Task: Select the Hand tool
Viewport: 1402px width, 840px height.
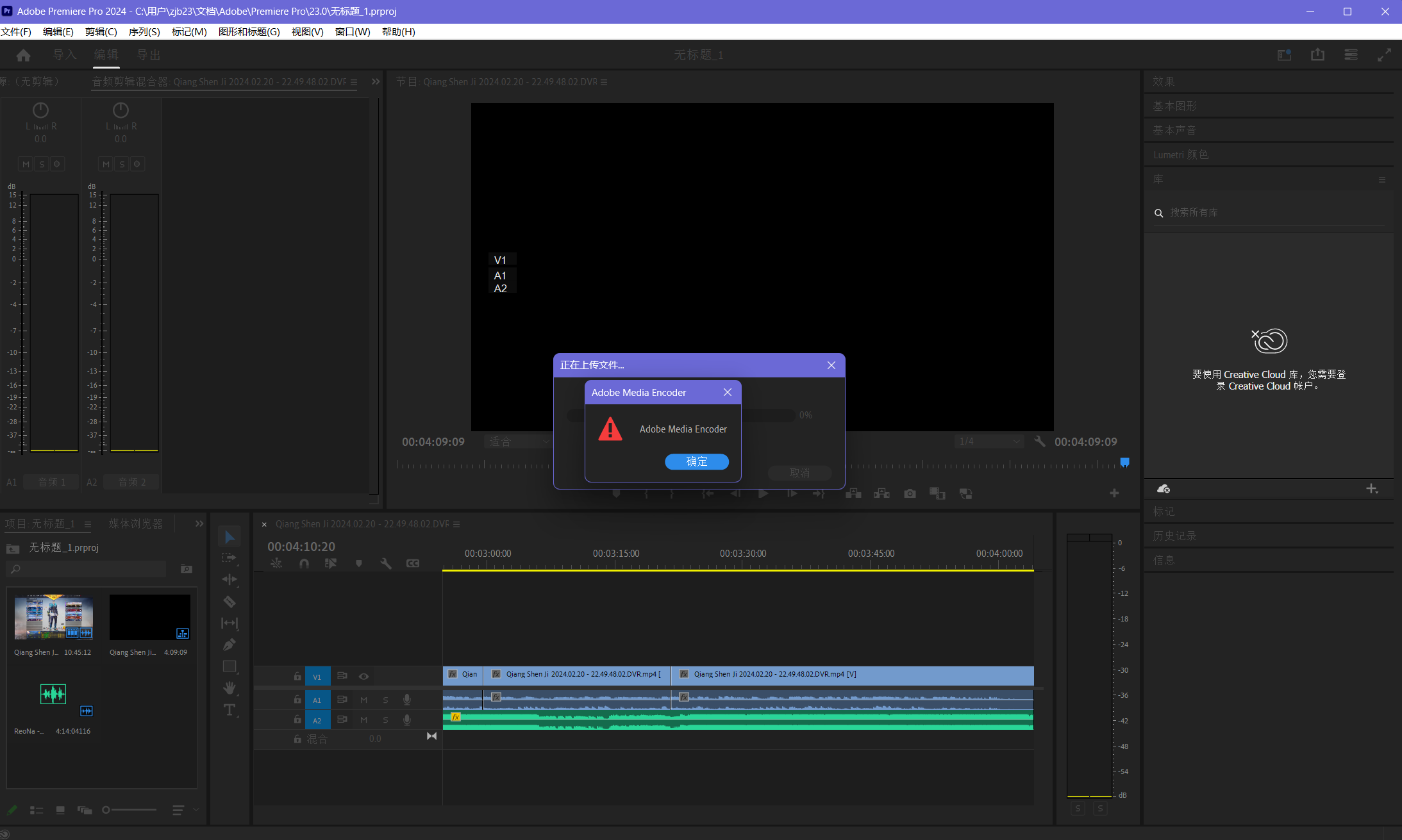Action: coord(229,688)
